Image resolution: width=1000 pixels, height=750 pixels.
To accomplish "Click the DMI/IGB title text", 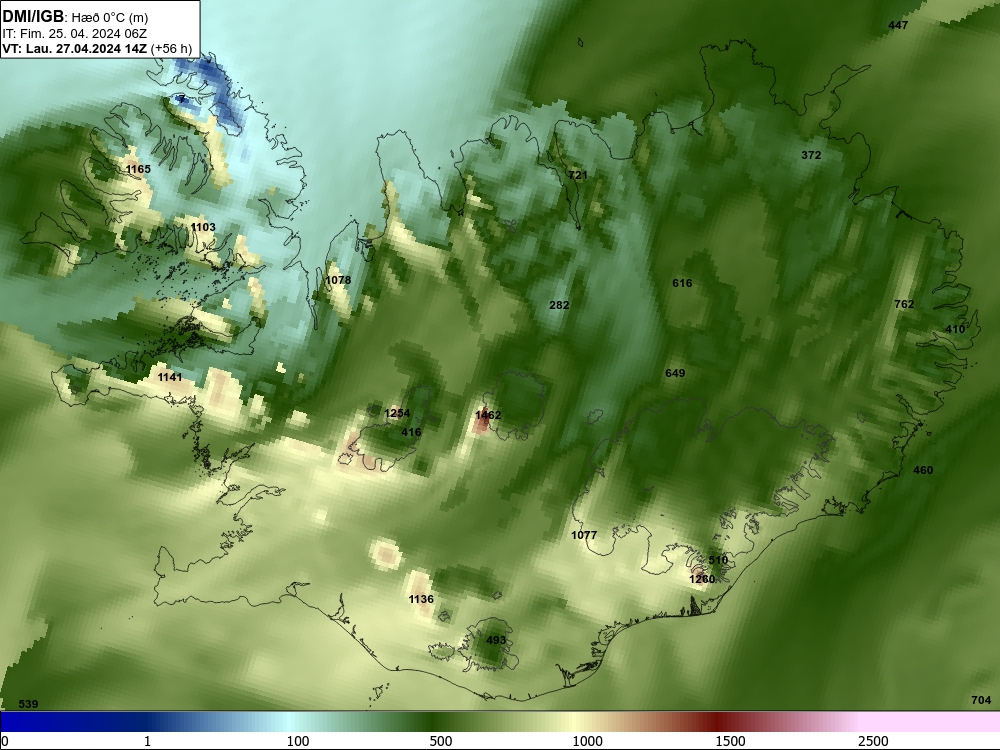I will 33,17.
